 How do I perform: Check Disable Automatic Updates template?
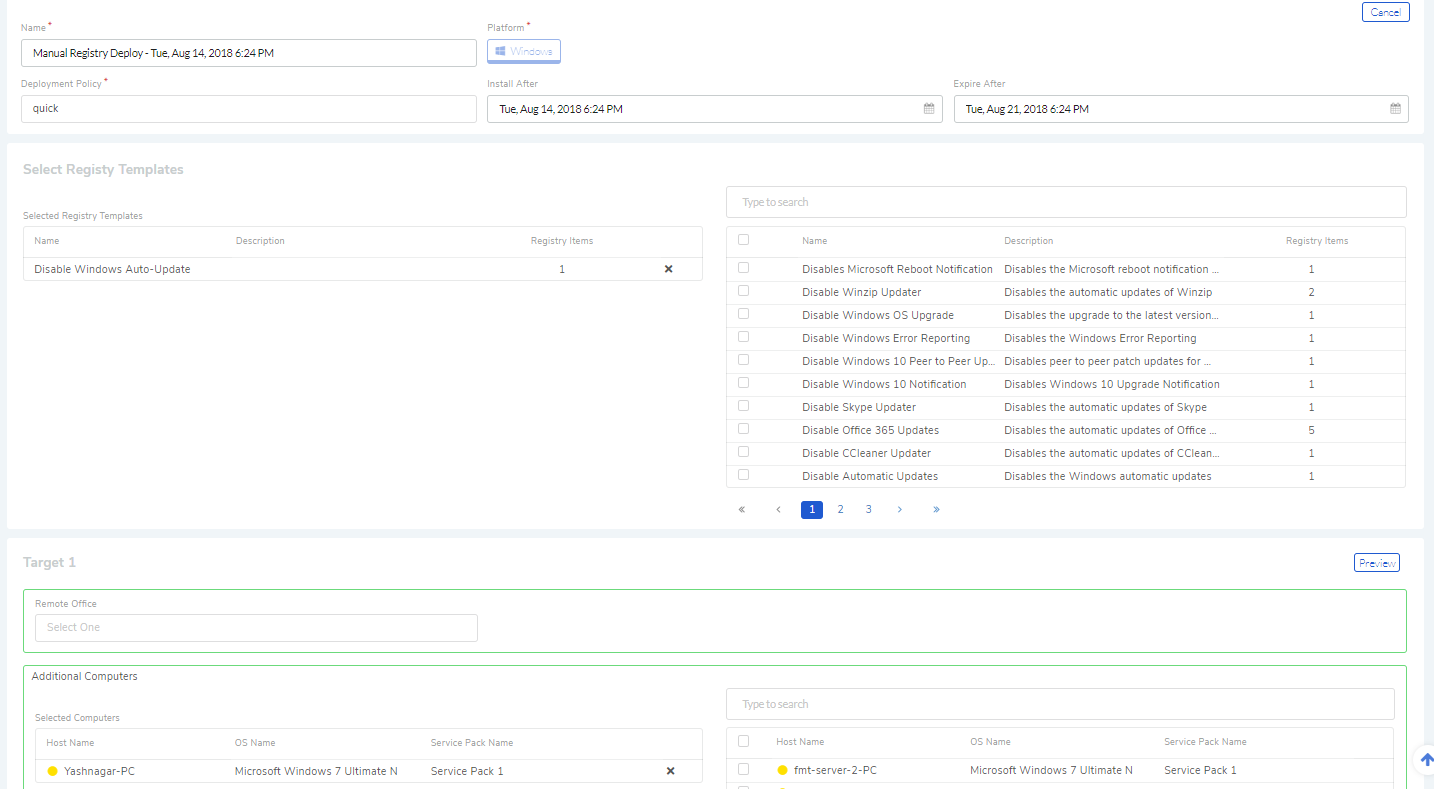(x=743, y=475)
